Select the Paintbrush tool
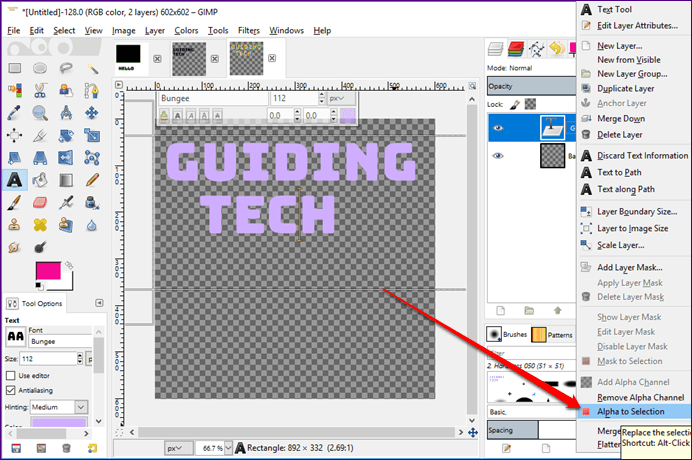This screenshot has height=460, width=692. click(15, 203)
